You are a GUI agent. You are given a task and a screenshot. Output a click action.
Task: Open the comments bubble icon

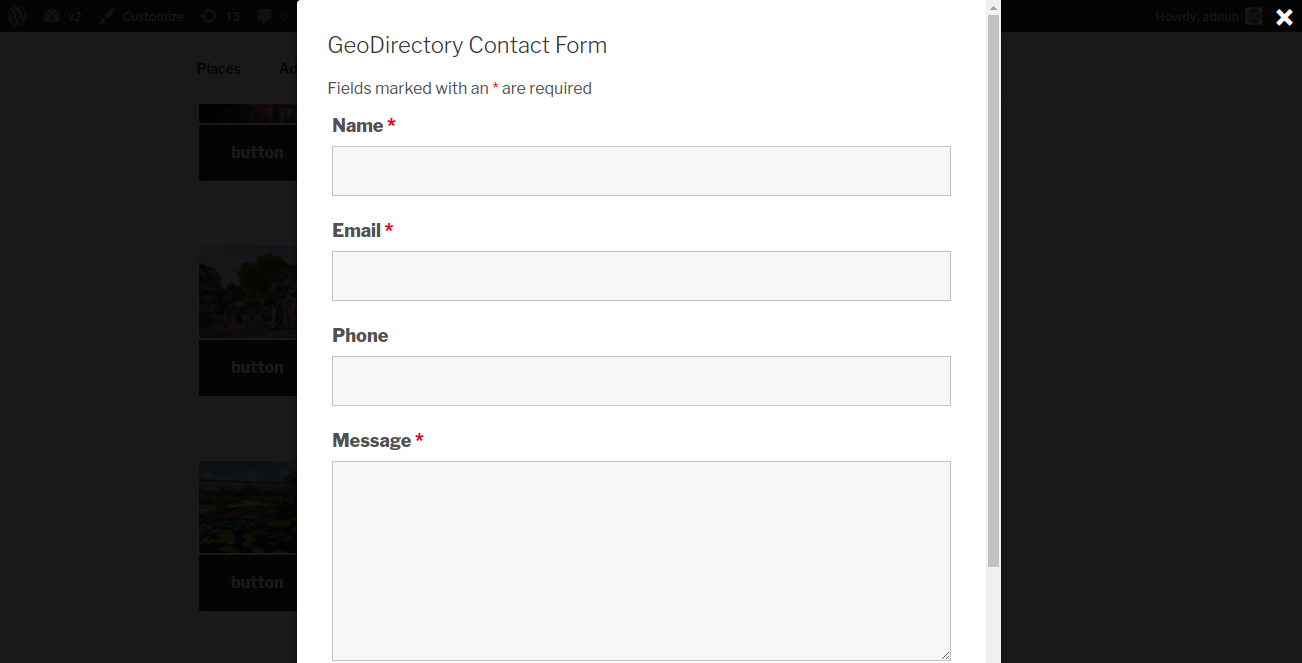point(264,16)
